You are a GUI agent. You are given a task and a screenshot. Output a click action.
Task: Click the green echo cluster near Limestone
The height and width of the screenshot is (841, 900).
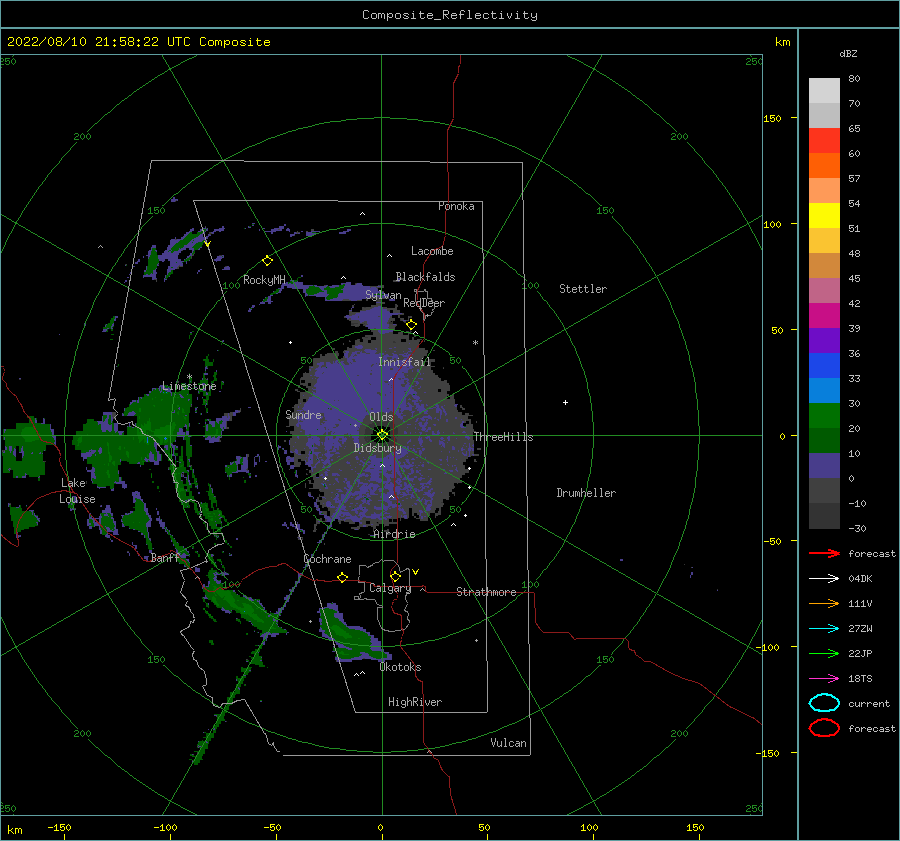click(158, 416)
